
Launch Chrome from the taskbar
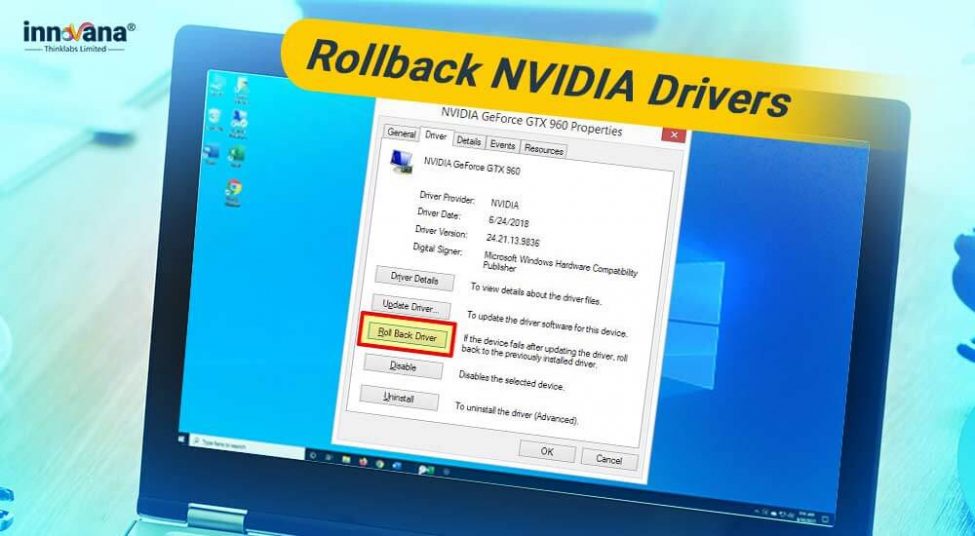point(380,464)
